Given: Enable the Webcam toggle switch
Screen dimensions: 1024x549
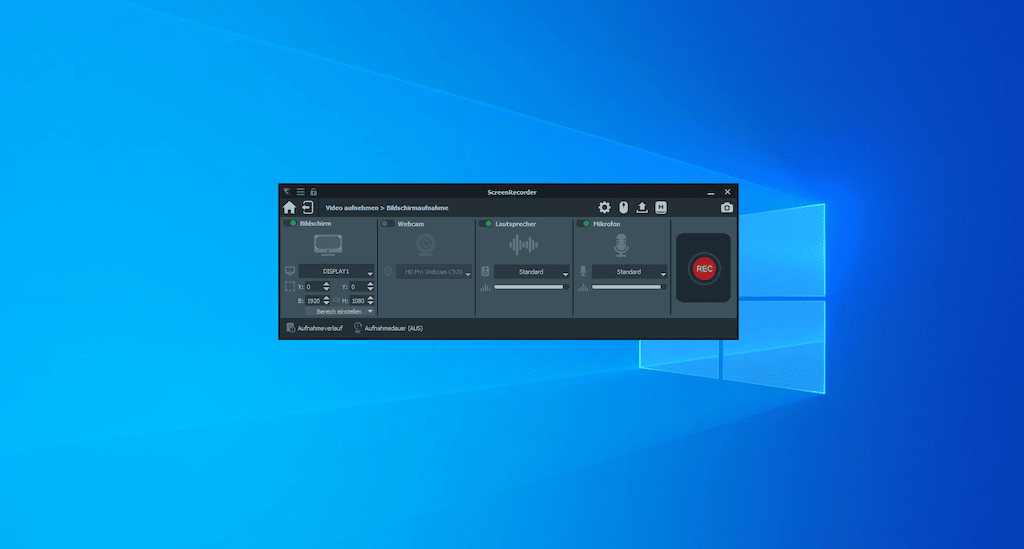Looking at the screenshot, I should pyautogui.click(x=388, y=224).
